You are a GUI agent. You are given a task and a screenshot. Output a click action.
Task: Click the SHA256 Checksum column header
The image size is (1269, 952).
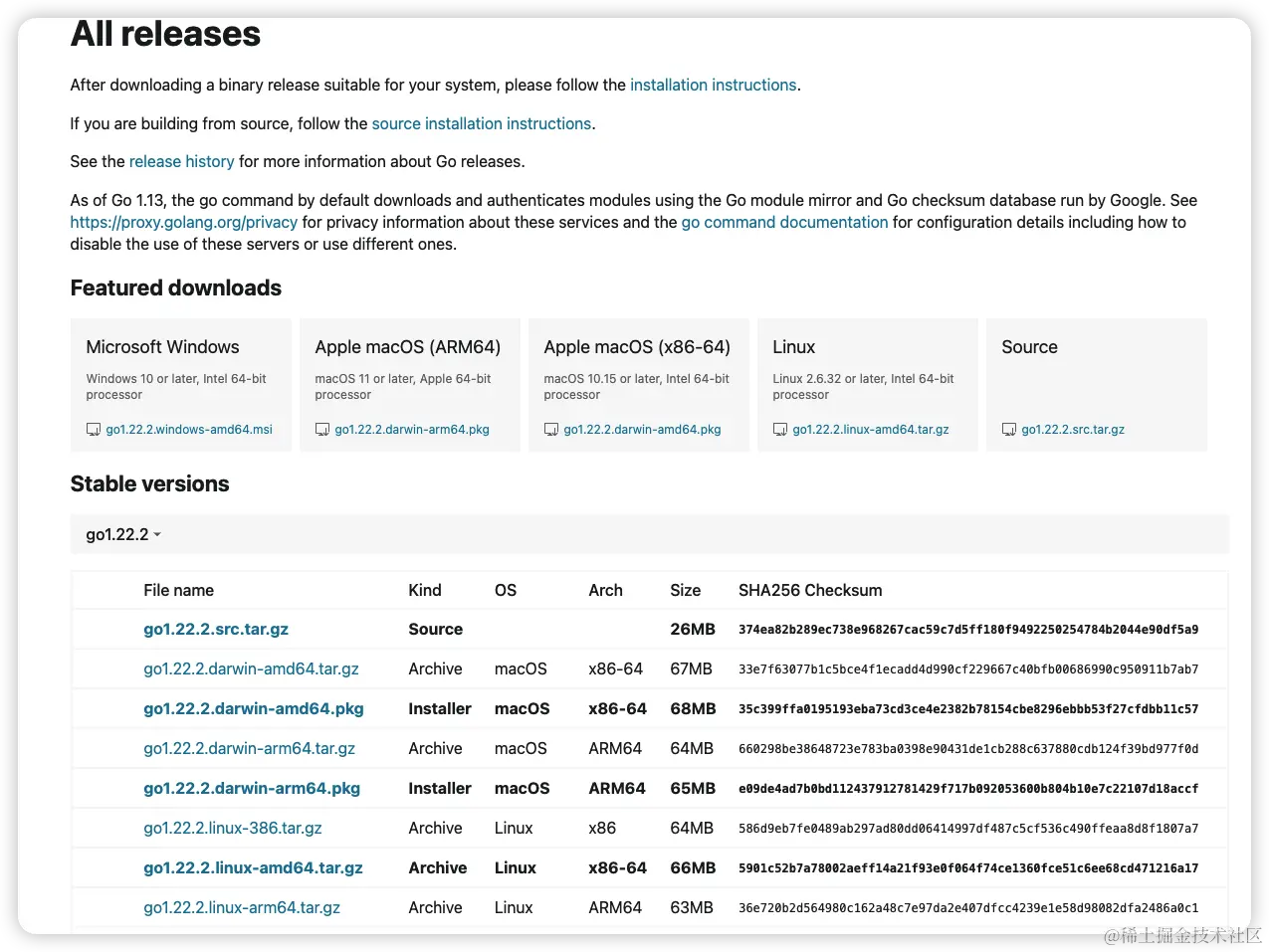point(810,590)
